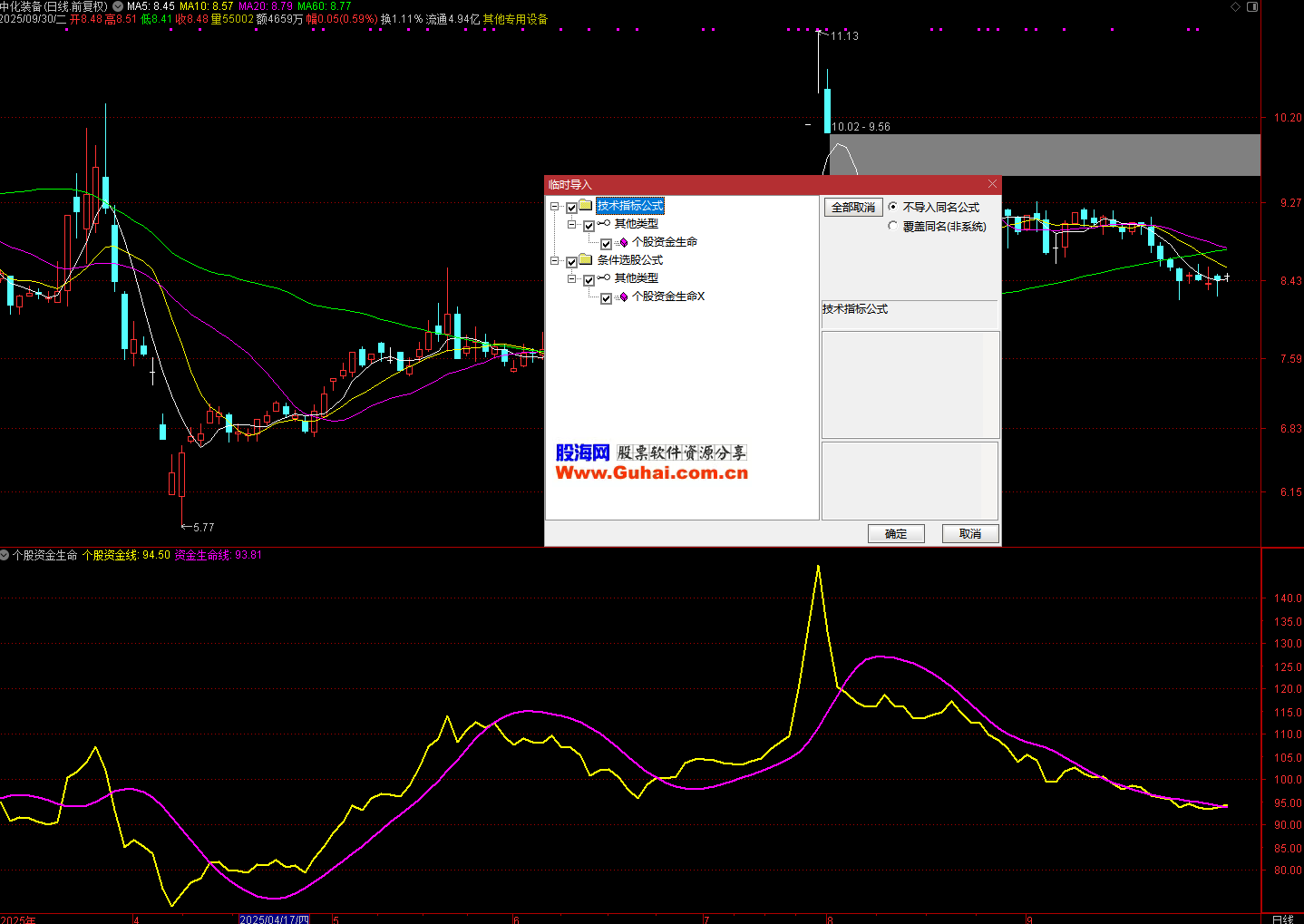Open the 个股资金生命 indicator panel dropdown arrow
This screenshot has width=1304, height=924.
[5, 555]
